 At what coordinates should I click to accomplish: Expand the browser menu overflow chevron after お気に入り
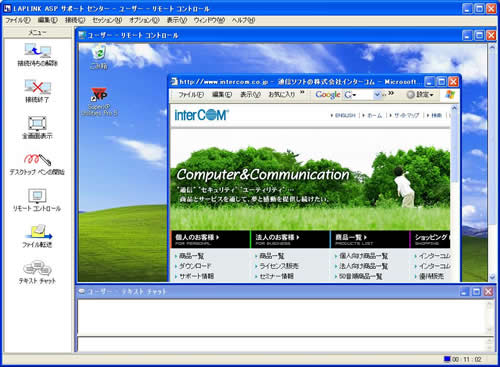302,93
